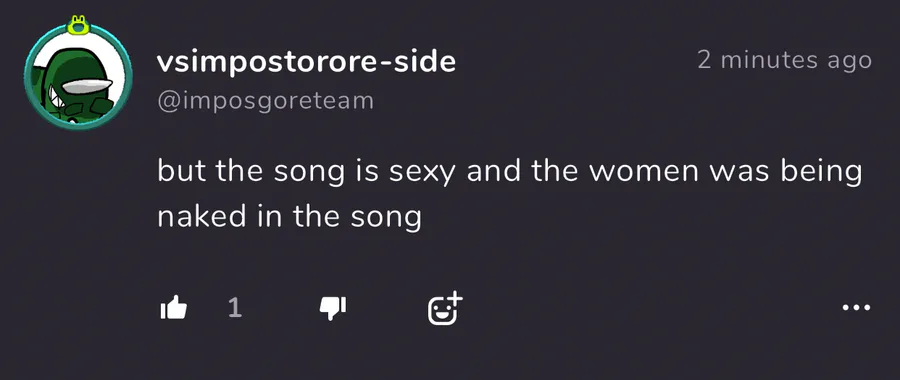Click the frog badge above the avatar
This screenshot has height=380, width=900.
pyautogui.click(x=78, y=25)
